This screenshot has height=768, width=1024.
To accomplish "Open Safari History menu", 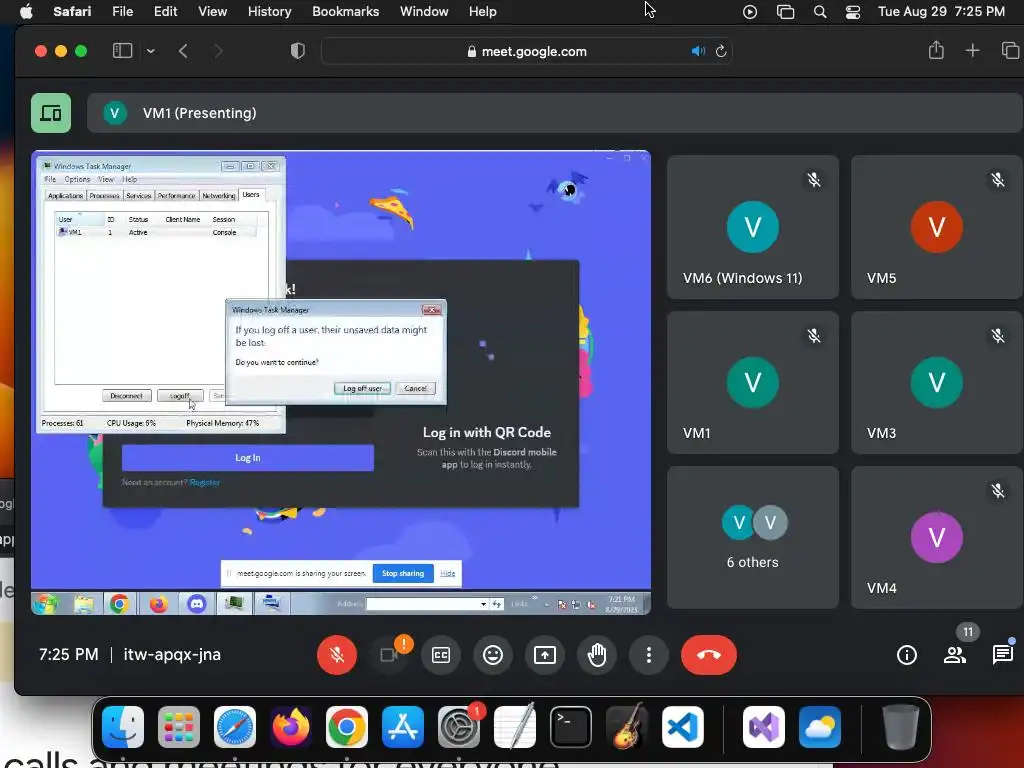I will tap(269, 11).
